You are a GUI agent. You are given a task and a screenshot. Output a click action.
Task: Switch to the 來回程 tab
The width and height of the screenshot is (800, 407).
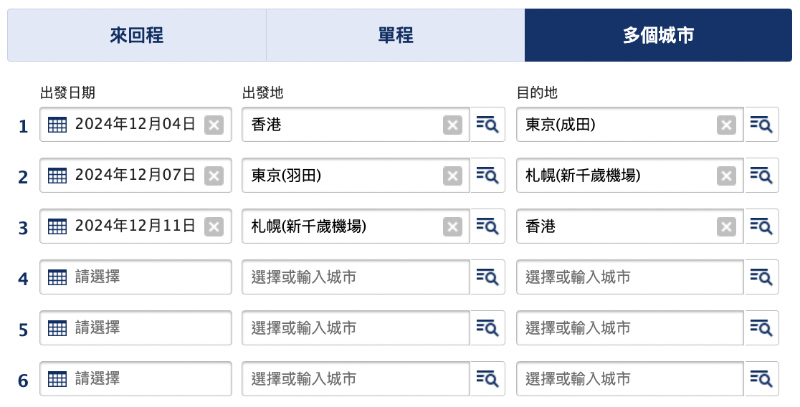137,35
